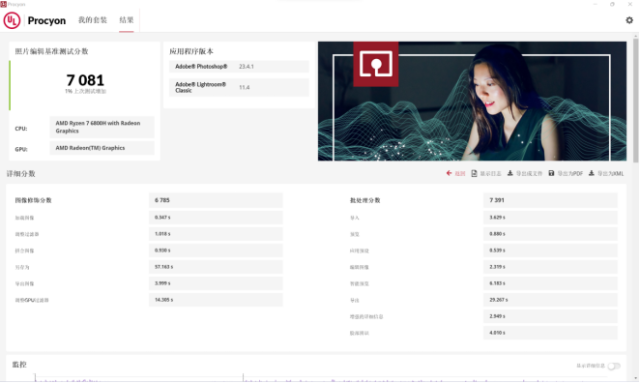This screenshot has width=640, height=383.
Task: Click the 监控 section heading
Action: pos(19,365)
